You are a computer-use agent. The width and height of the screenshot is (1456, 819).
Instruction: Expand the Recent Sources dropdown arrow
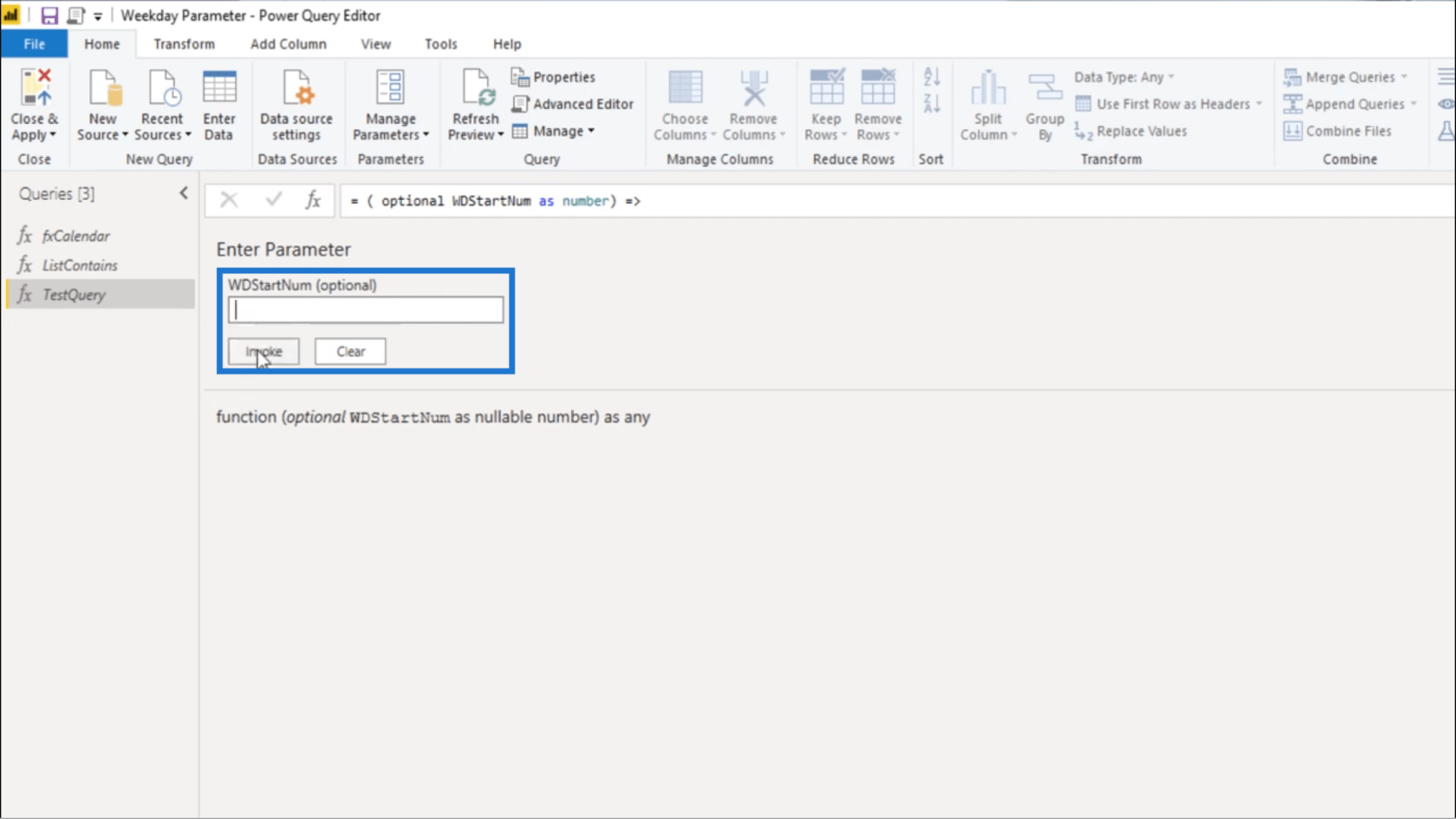click(x=188, y=135)
